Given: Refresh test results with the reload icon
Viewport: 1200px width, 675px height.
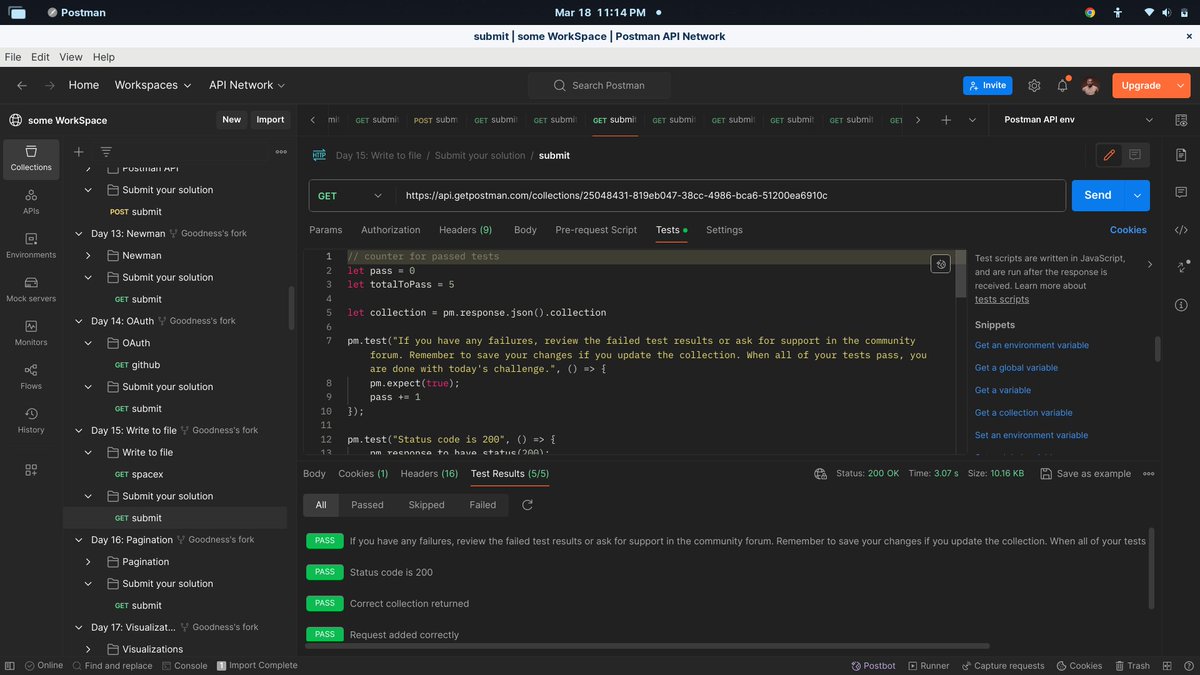Looking at the screenshot, I should (x=527, y=505).
